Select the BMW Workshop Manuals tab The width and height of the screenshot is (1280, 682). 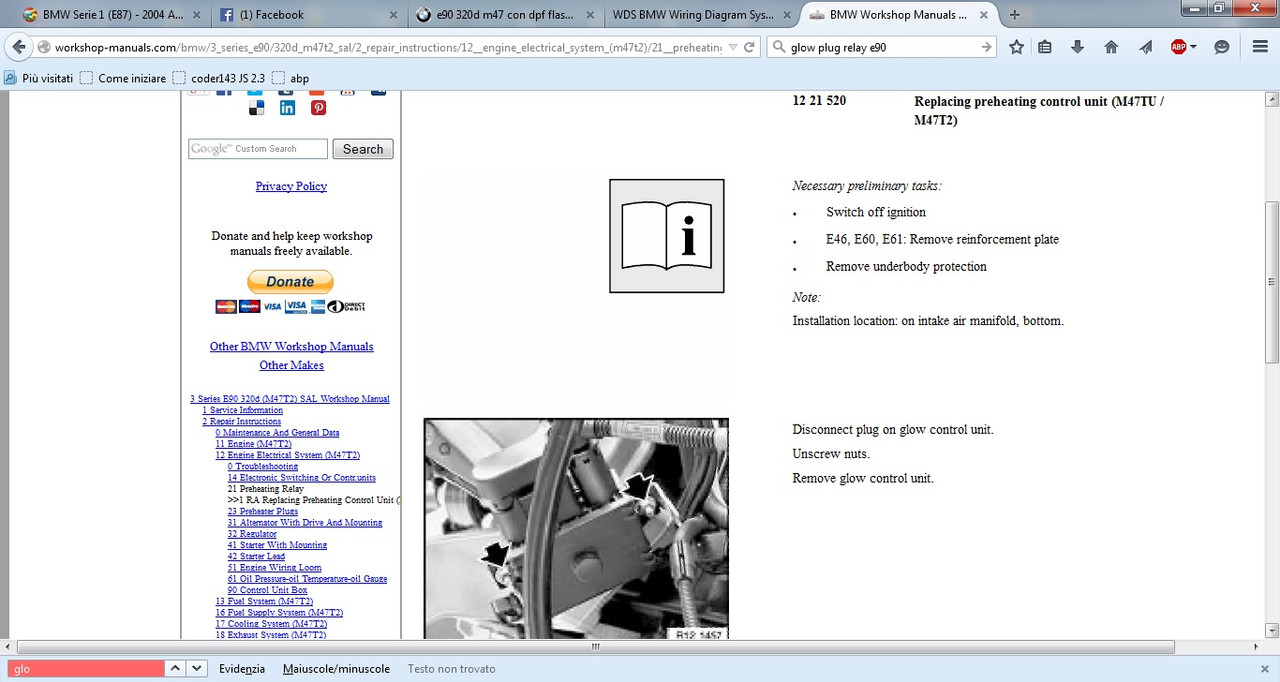[900, 15]
